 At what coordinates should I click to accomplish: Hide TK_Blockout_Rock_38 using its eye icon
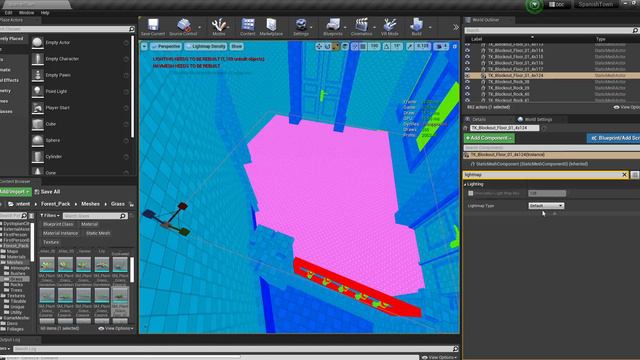pos(467,82)
